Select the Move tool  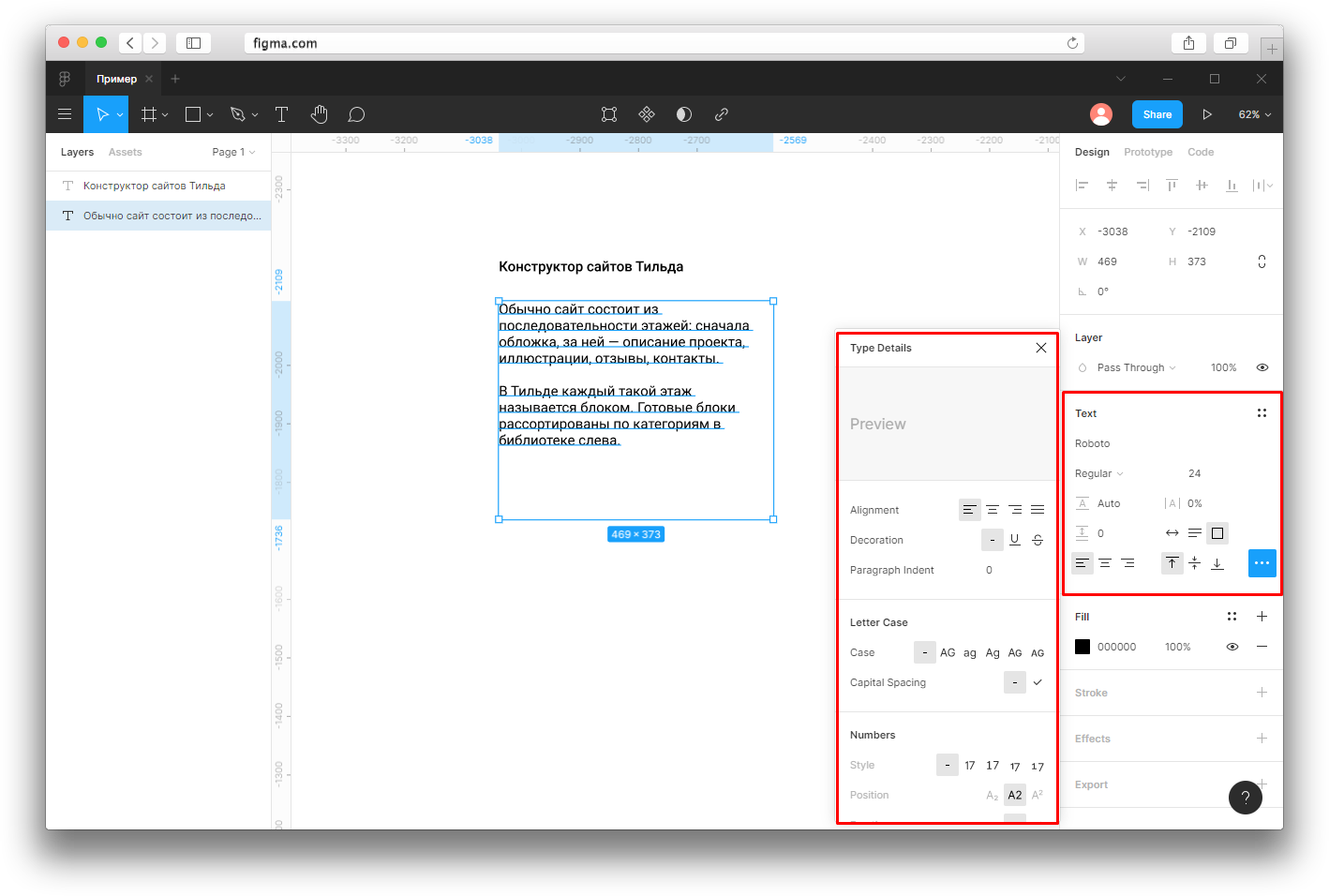coord(102,114)
